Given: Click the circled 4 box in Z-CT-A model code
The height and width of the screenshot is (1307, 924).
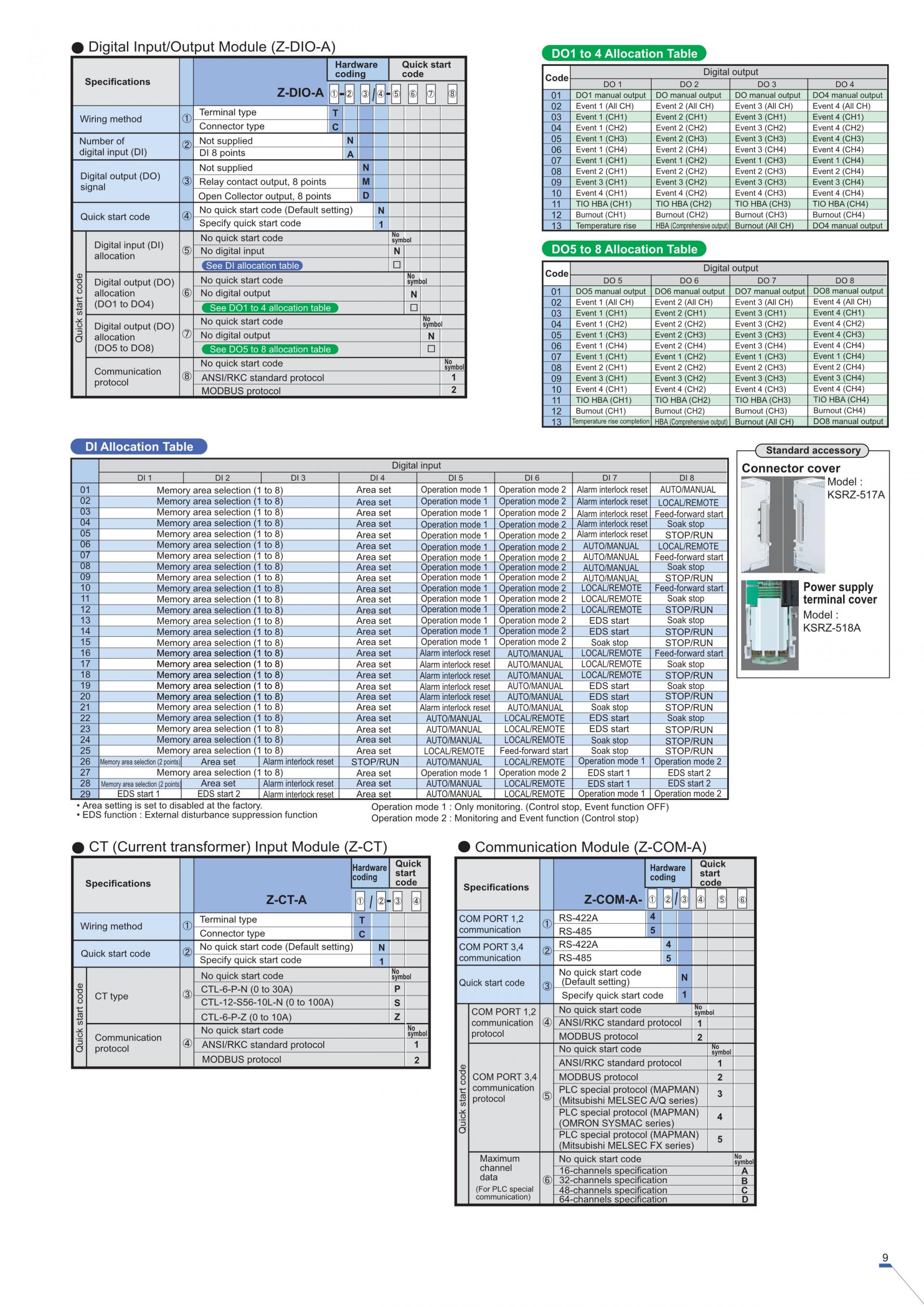Looking at the screenshot, I should pyautogui.click(x=416, y=901).
